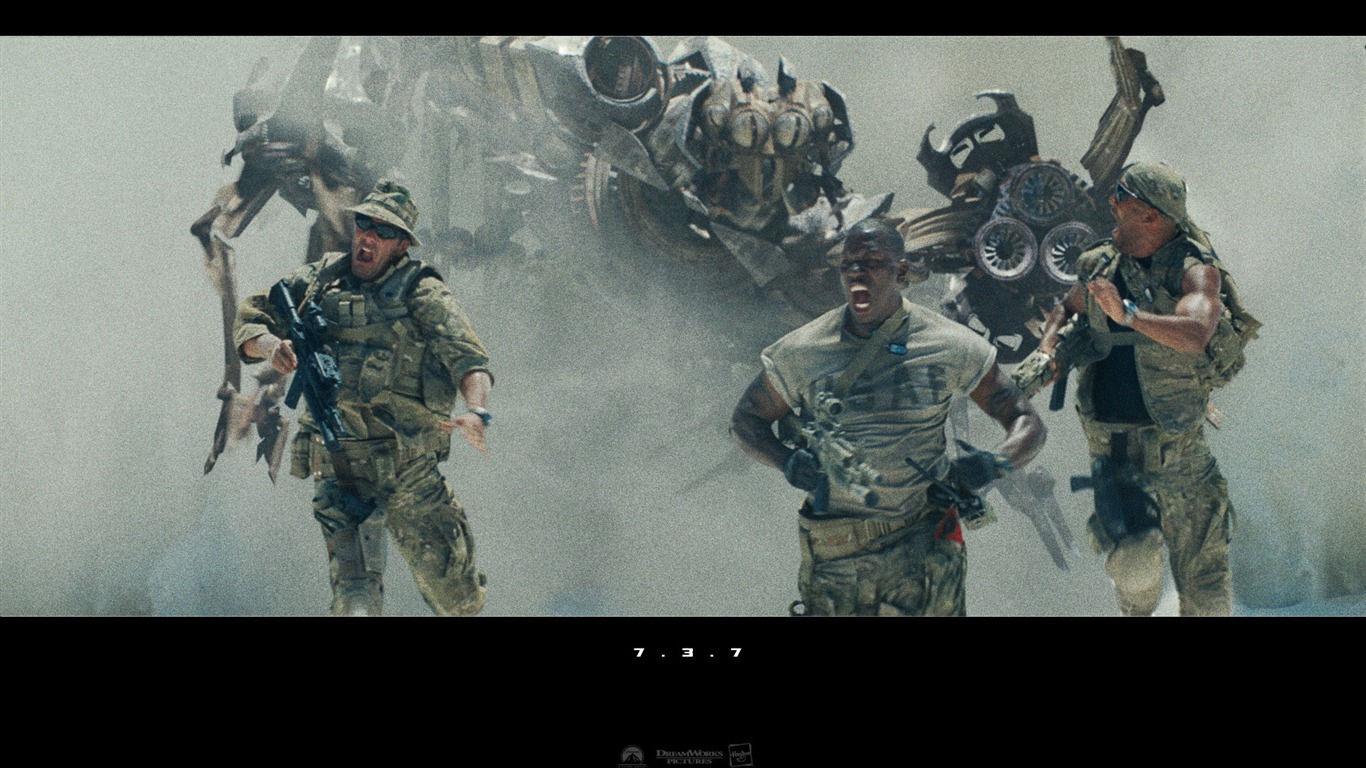
Task: Click the Paramount mountain logo
Action: pos(632,756)
